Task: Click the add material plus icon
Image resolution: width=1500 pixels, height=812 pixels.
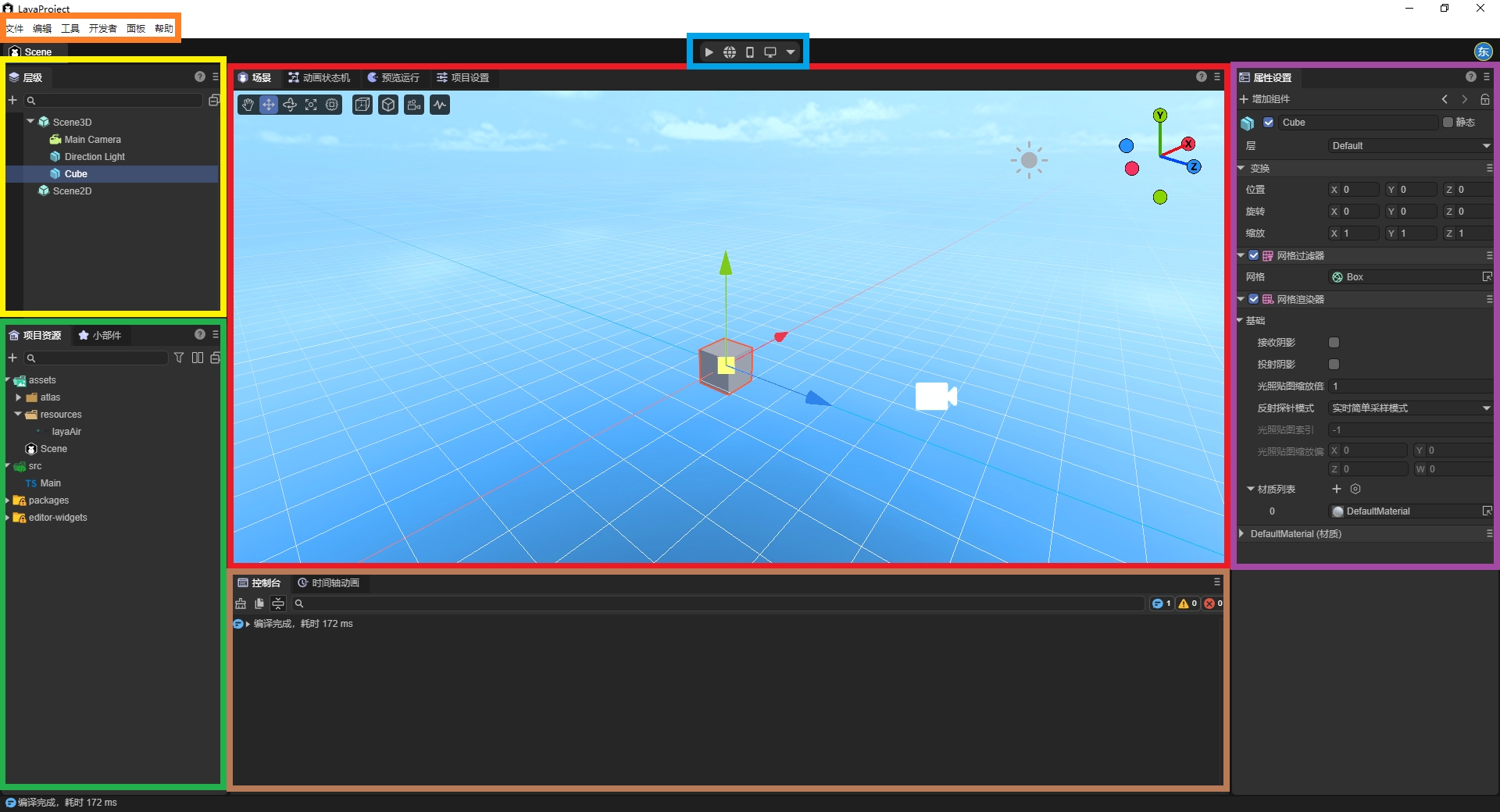Action: (1337, 489)
